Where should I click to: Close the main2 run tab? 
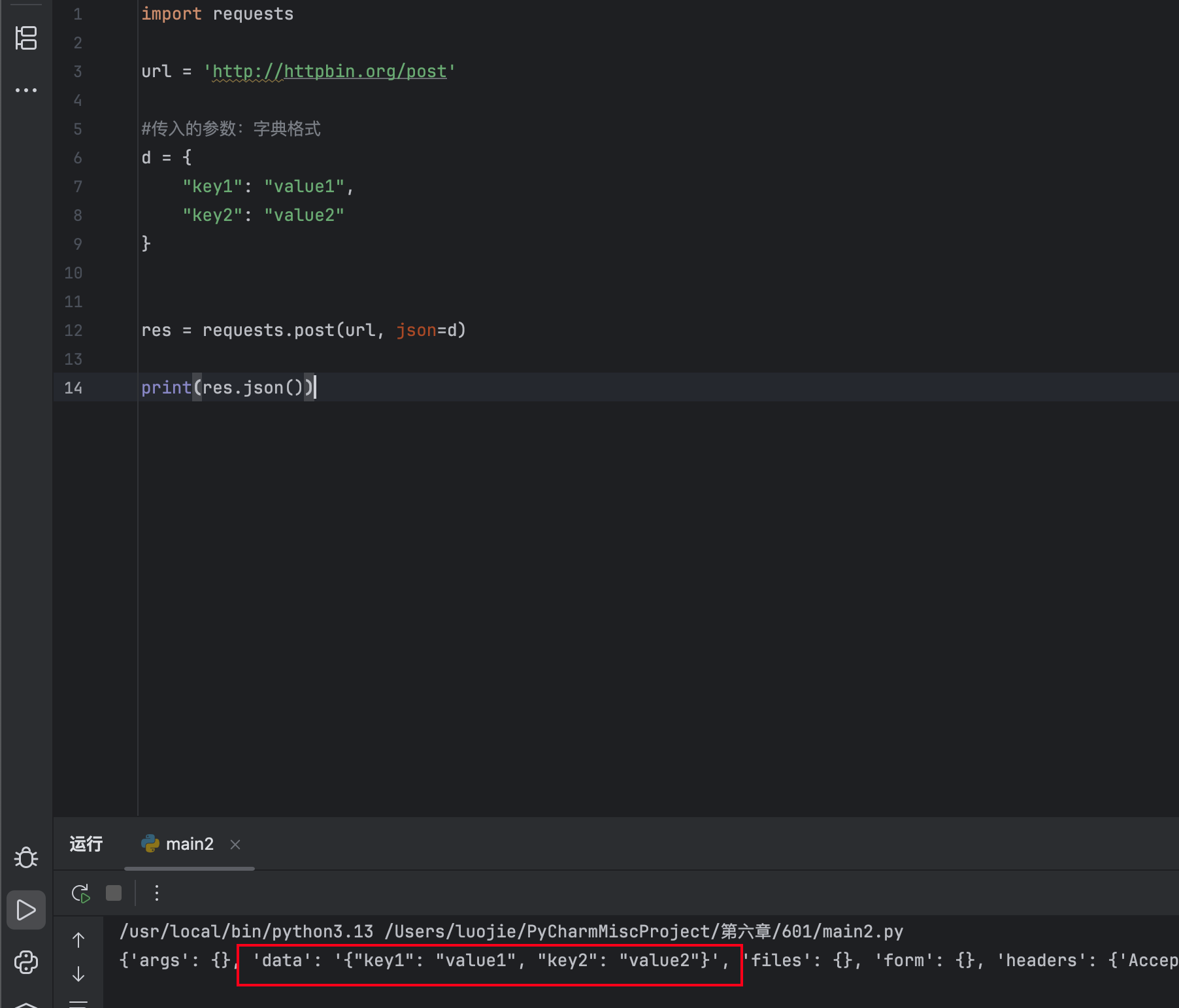coord(235,845)
